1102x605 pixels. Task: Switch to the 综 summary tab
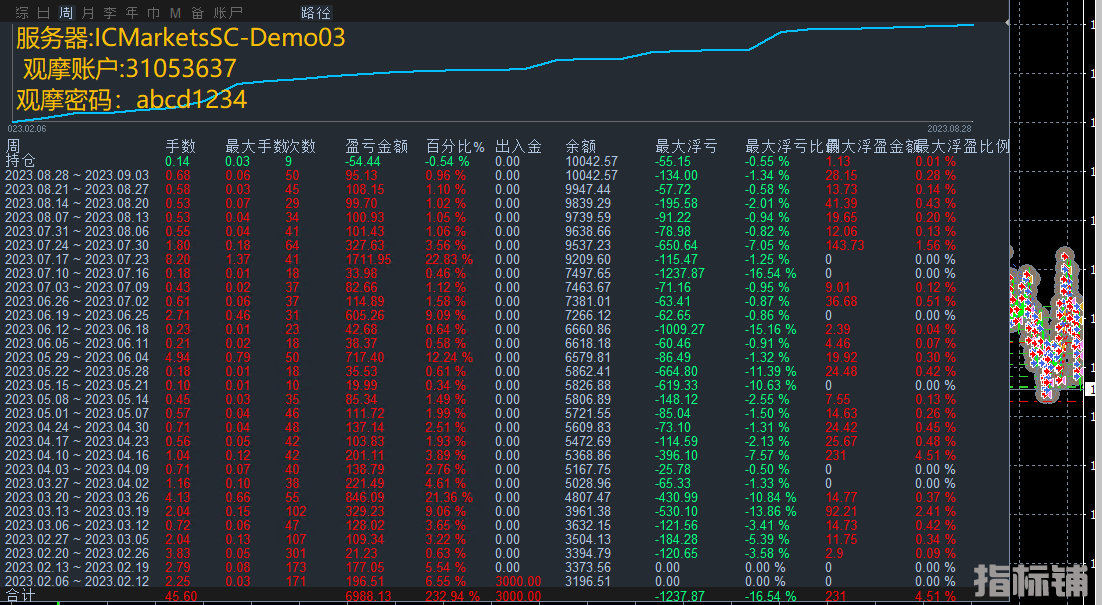coord(22,13)
